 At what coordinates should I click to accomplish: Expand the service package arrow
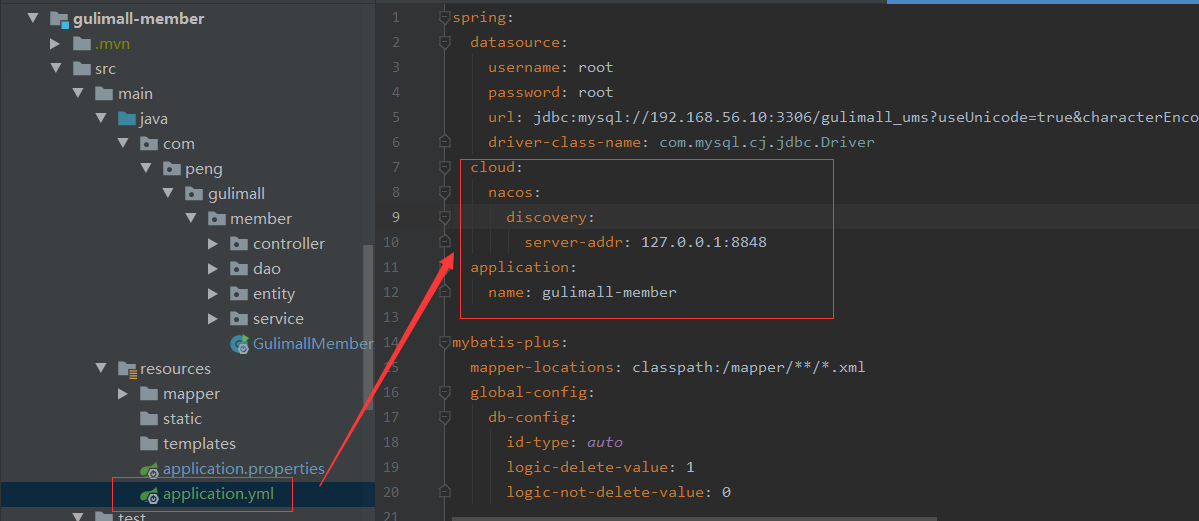click(213, 318)
